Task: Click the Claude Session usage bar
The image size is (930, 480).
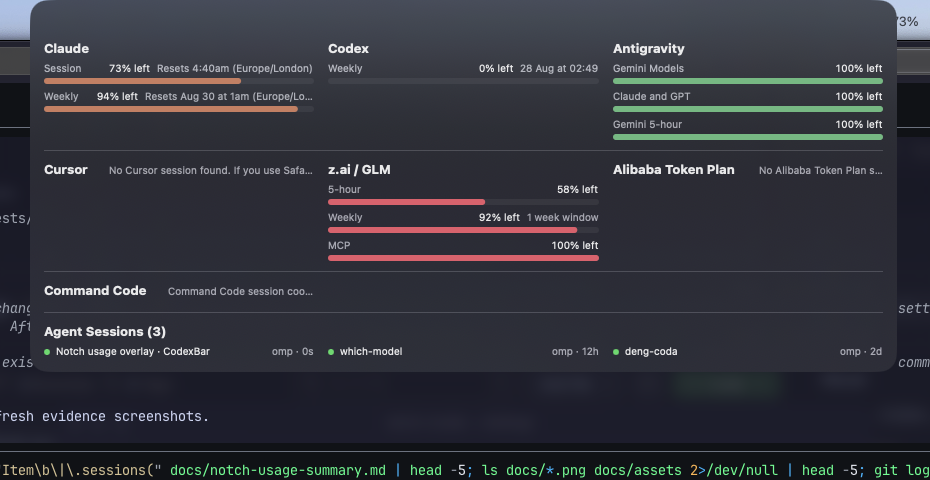Action: click(179, 81)
